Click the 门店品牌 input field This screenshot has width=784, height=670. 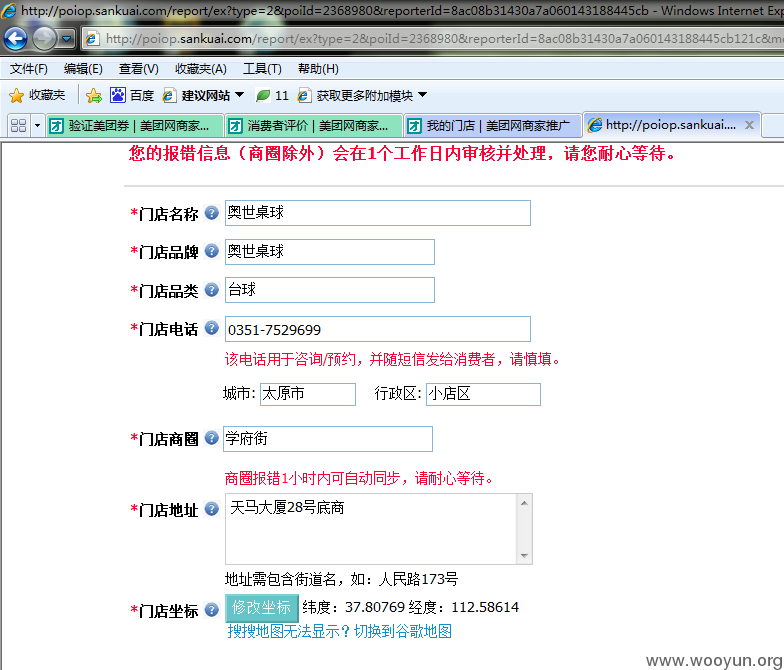click(330, 252)
